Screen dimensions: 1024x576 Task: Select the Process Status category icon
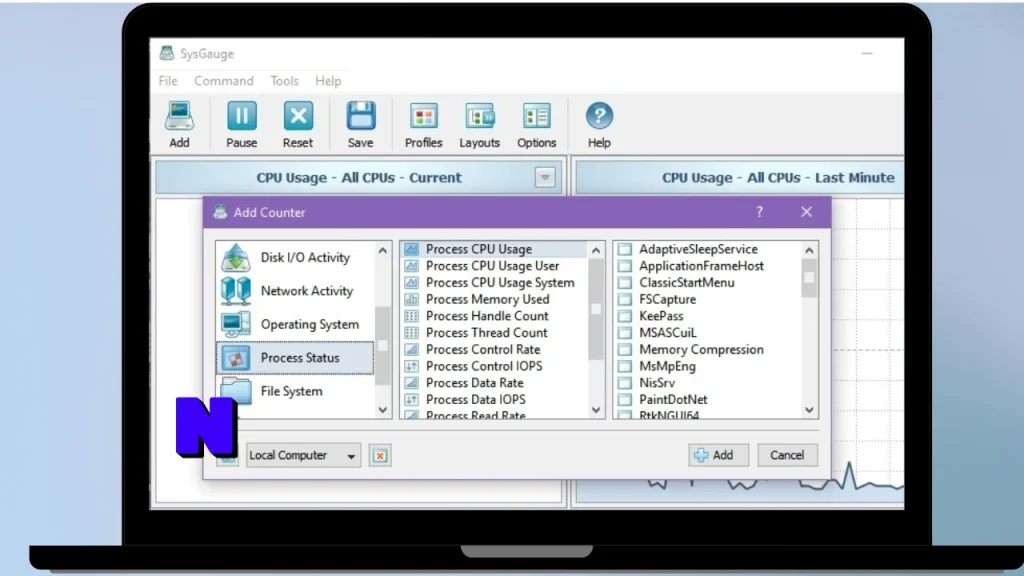(x=235, y=357)
